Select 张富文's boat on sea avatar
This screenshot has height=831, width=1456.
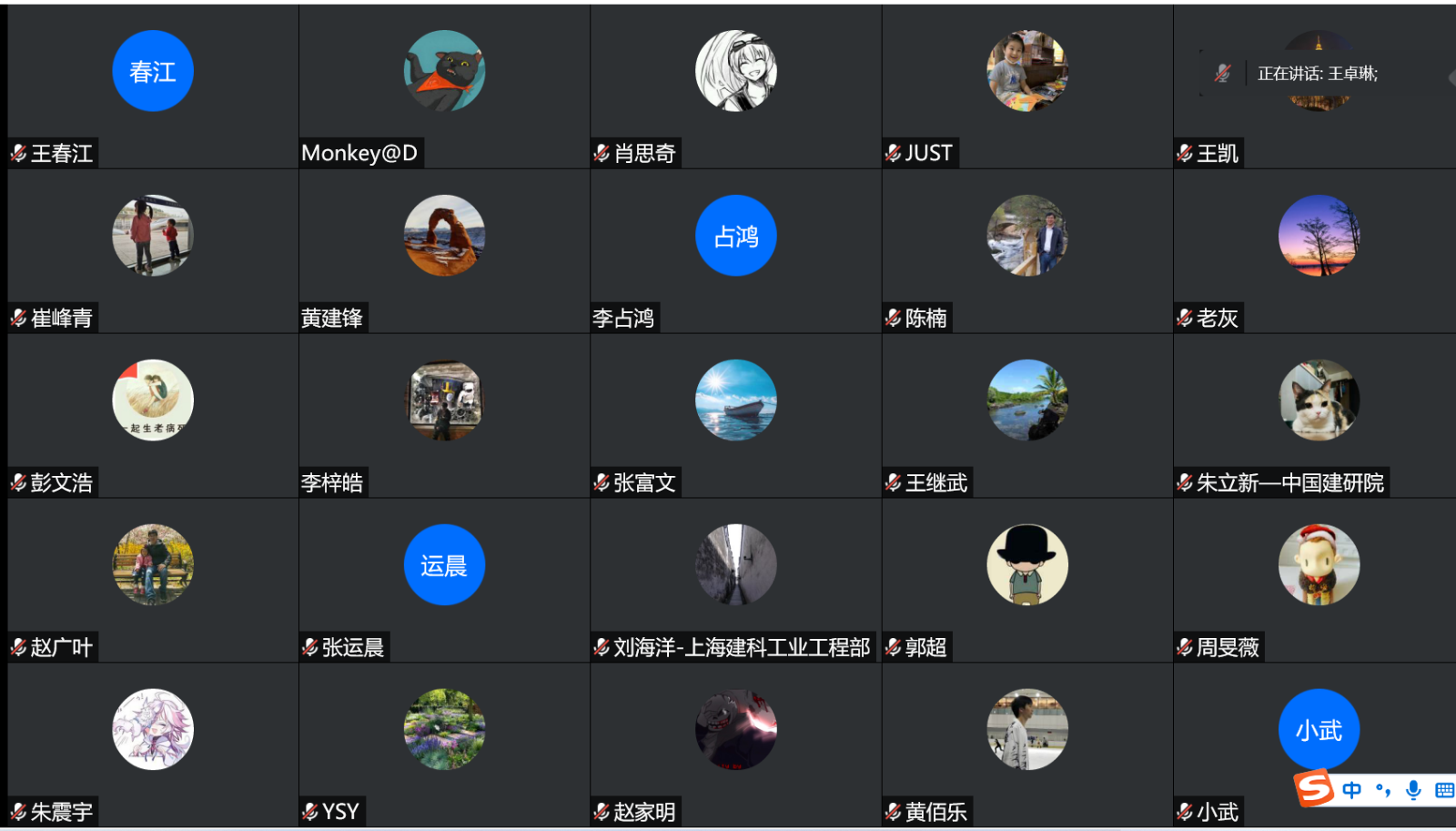(736, 400)
